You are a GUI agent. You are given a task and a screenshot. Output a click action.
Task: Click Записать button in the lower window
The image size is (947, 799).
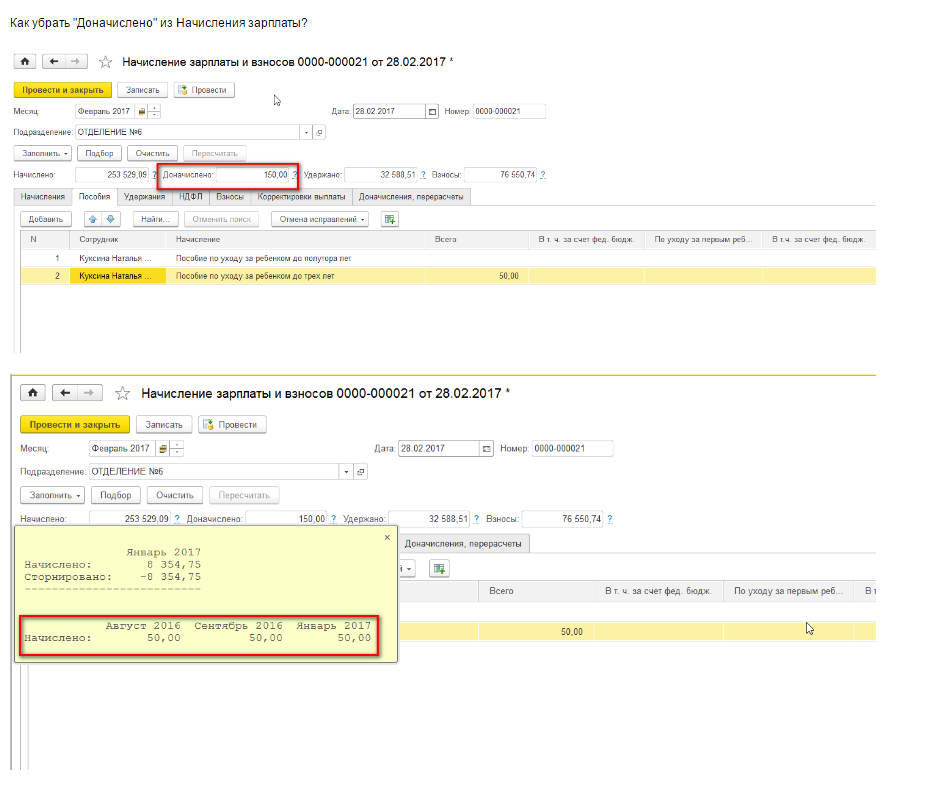pyautogui.click(x=163, y=424)
